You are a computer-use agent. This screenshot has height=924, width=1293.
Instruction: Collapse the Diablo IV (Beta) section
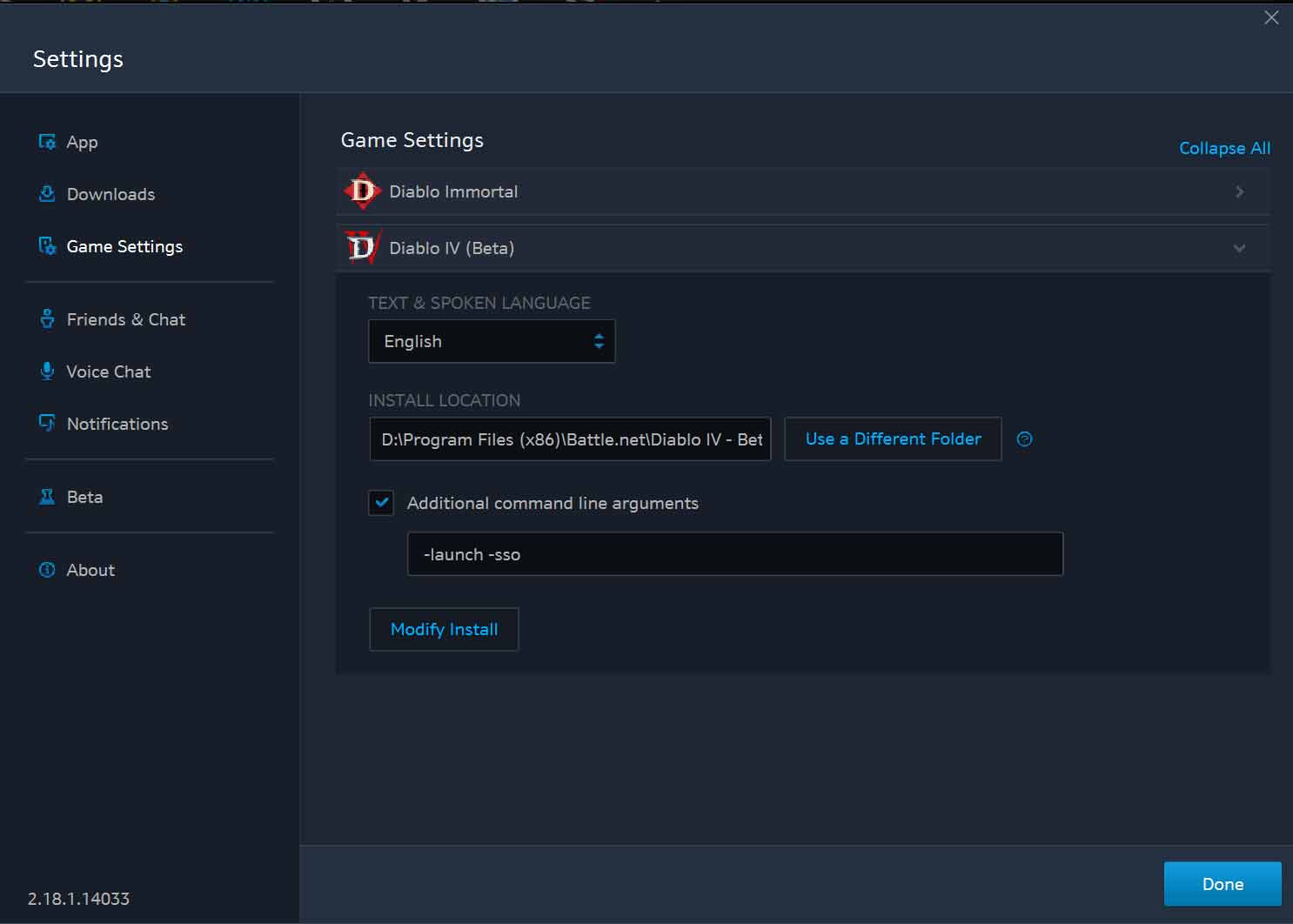tap(1239, 247)
